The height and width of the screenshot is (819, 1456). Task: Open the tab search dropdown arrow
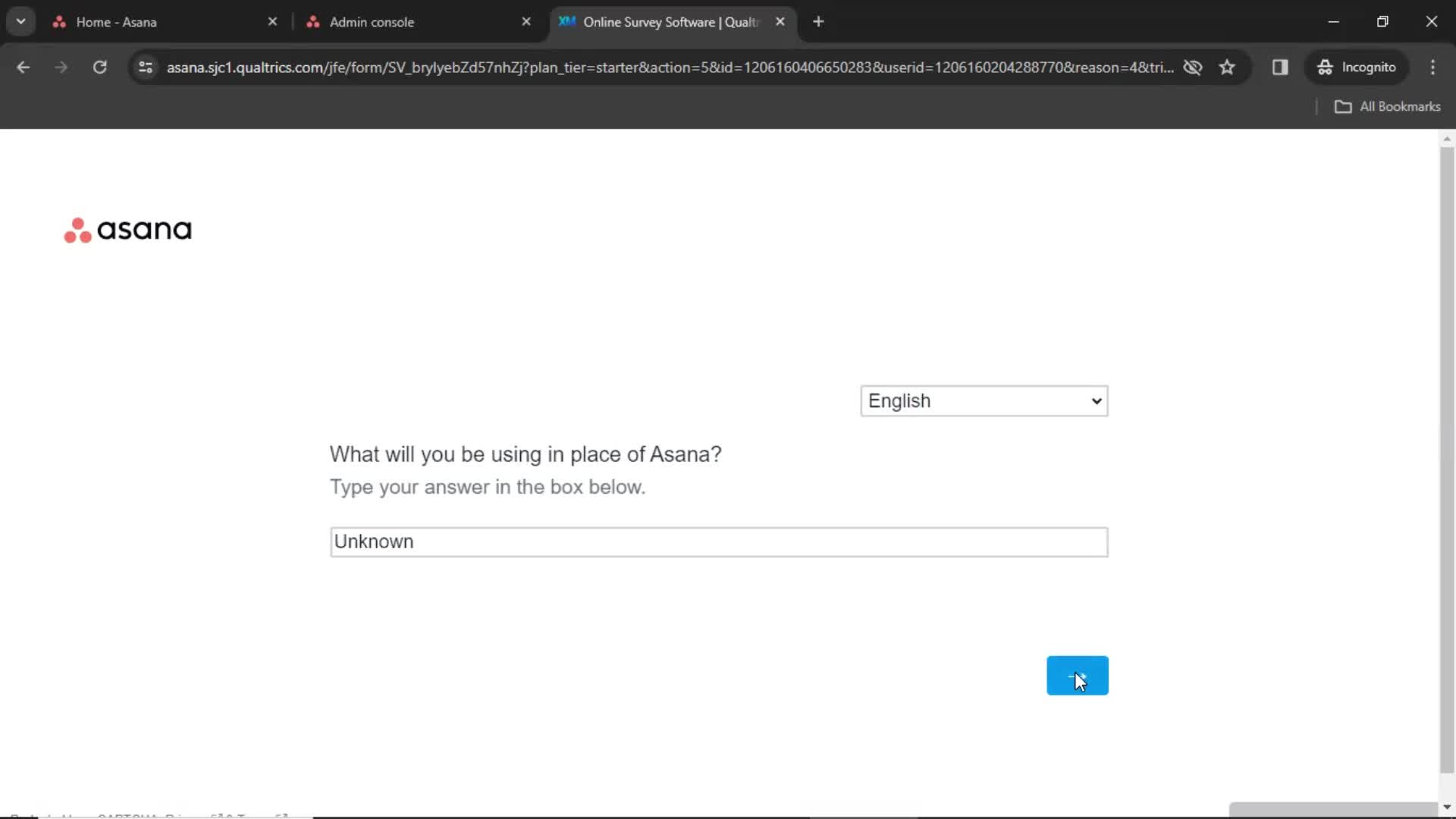pyautogui.click(x=20, y=22)
